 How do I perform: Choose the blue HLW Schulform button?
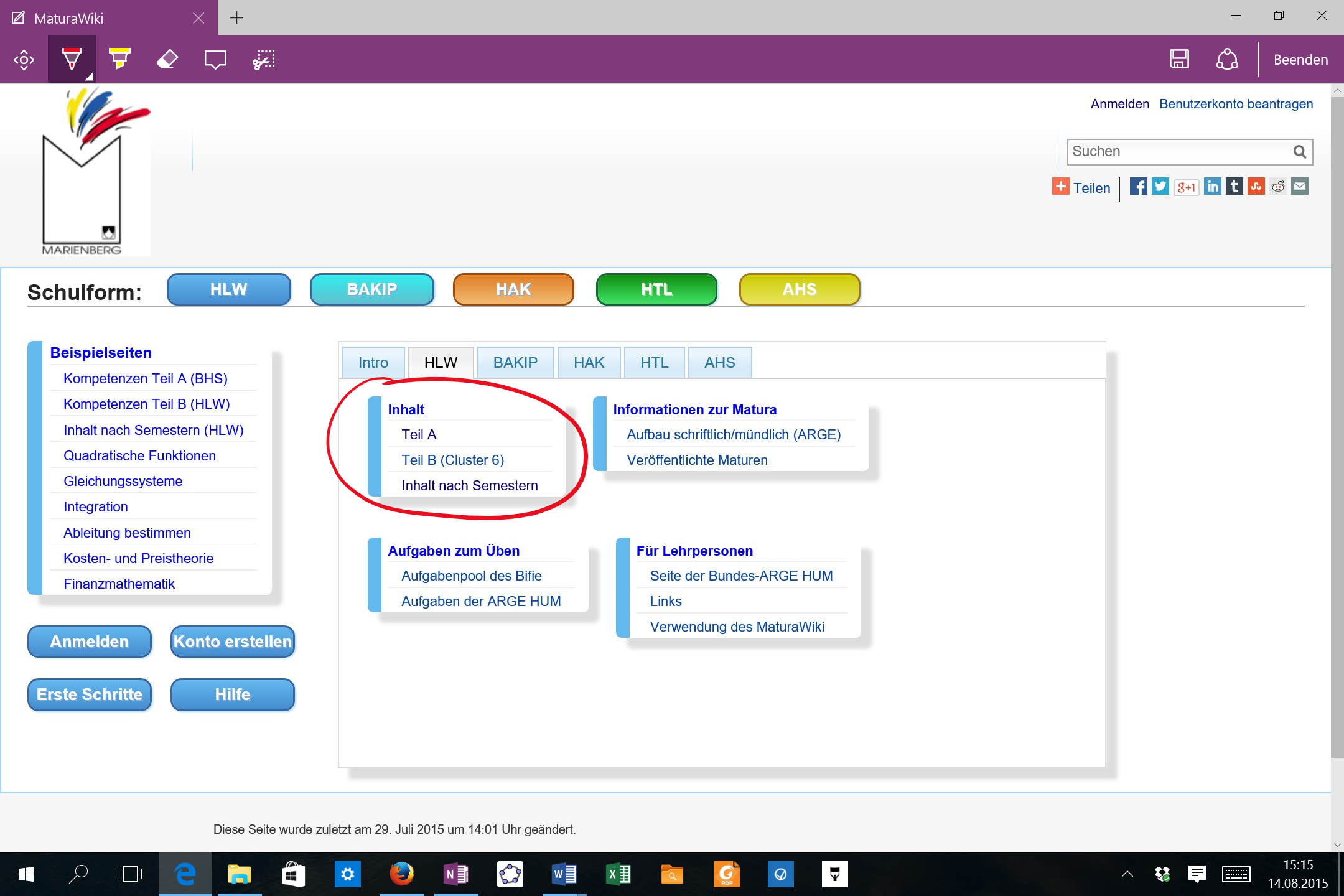(229, 289)
